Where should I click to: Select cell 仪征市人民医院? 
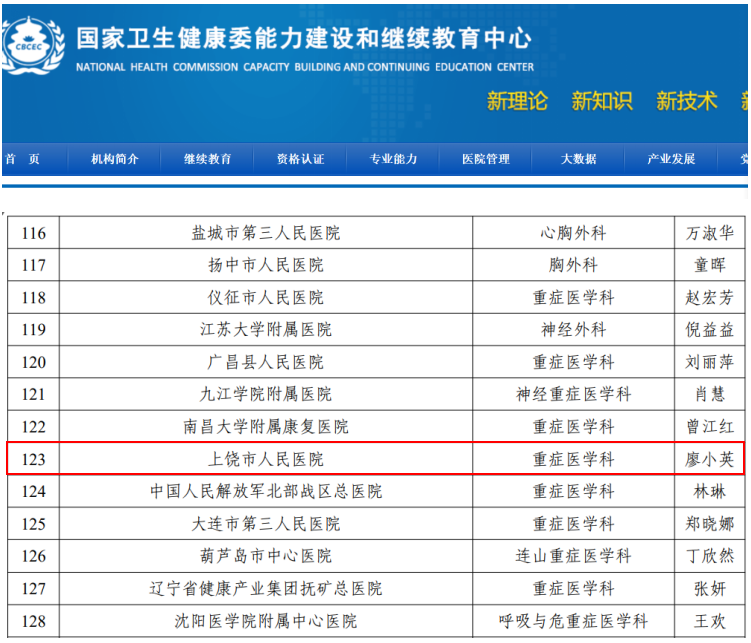[x=266, y=297]
